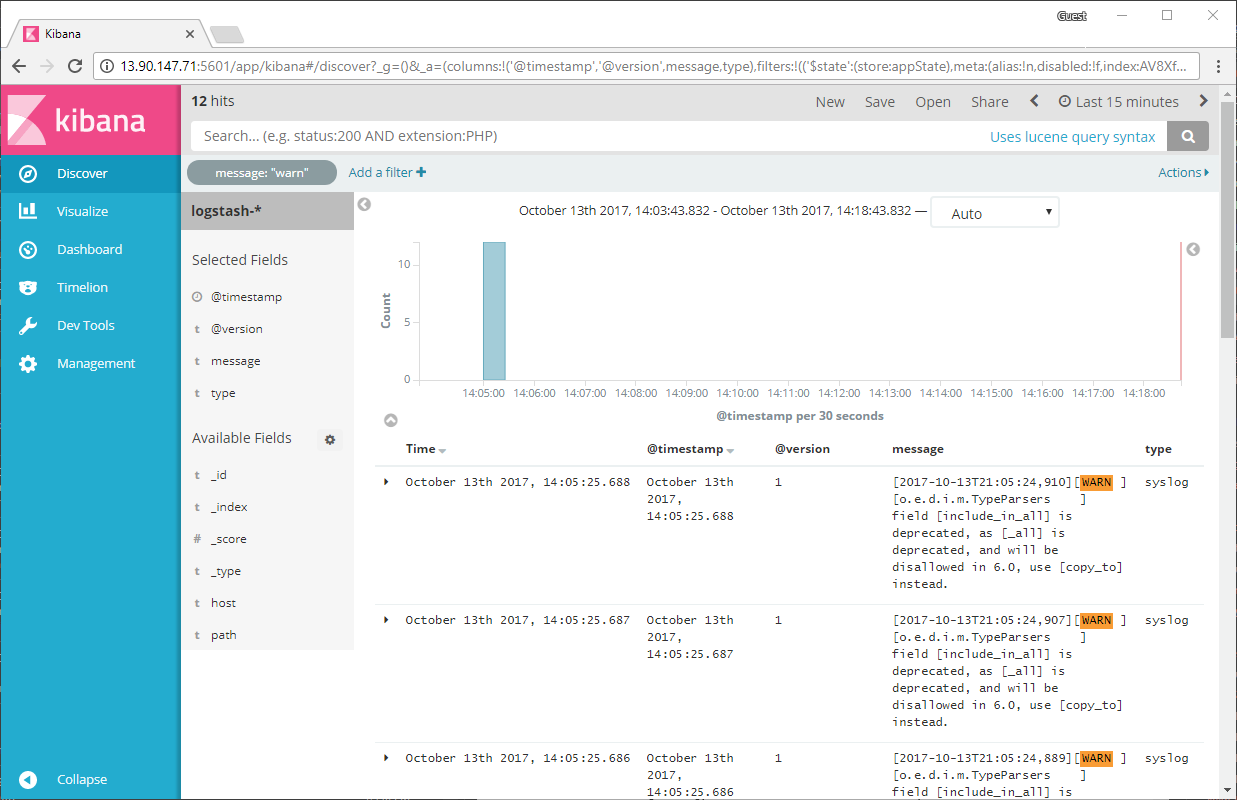The width and height of the screenshot is (1237, 800).
Task: Click in the Lucene search field
Action: pos(585,136)
